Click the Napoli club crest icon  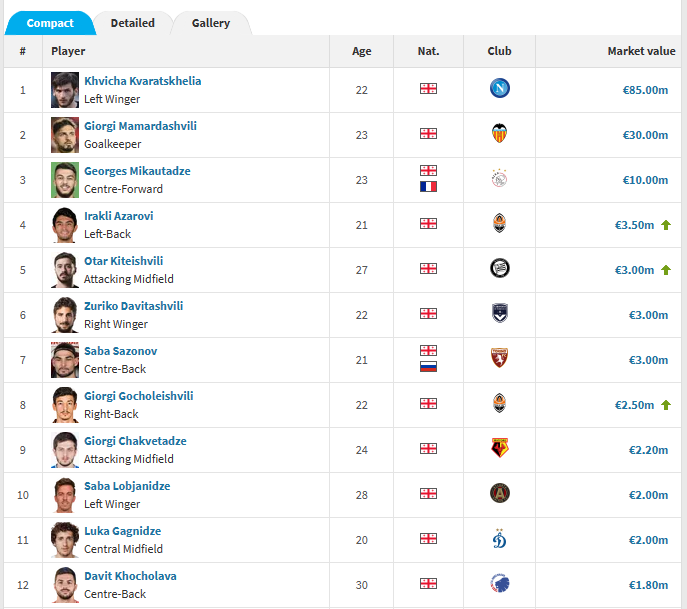(499, 88)
